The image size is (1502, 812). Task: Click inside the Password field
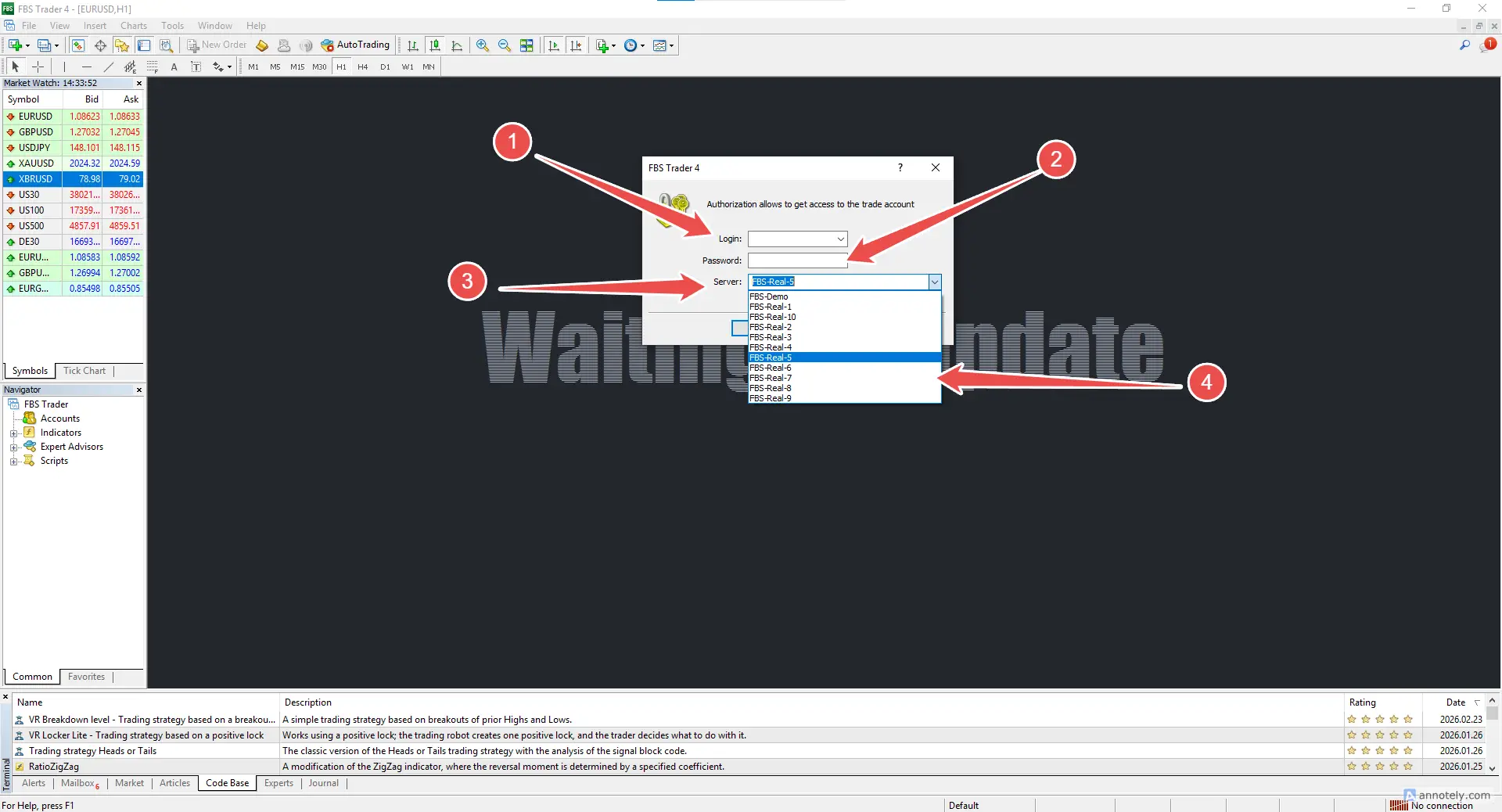click(796, 260)
